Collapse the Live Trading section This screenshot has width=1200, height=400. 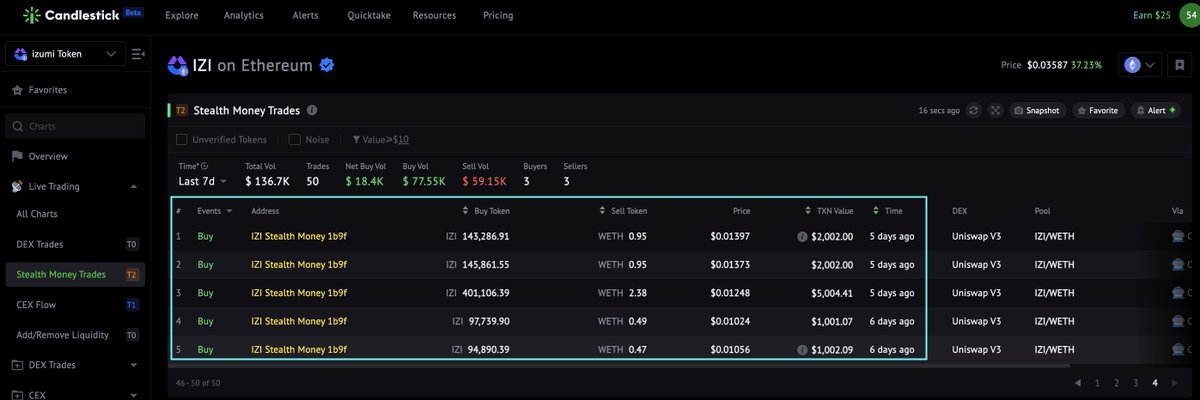pos(134,186)
